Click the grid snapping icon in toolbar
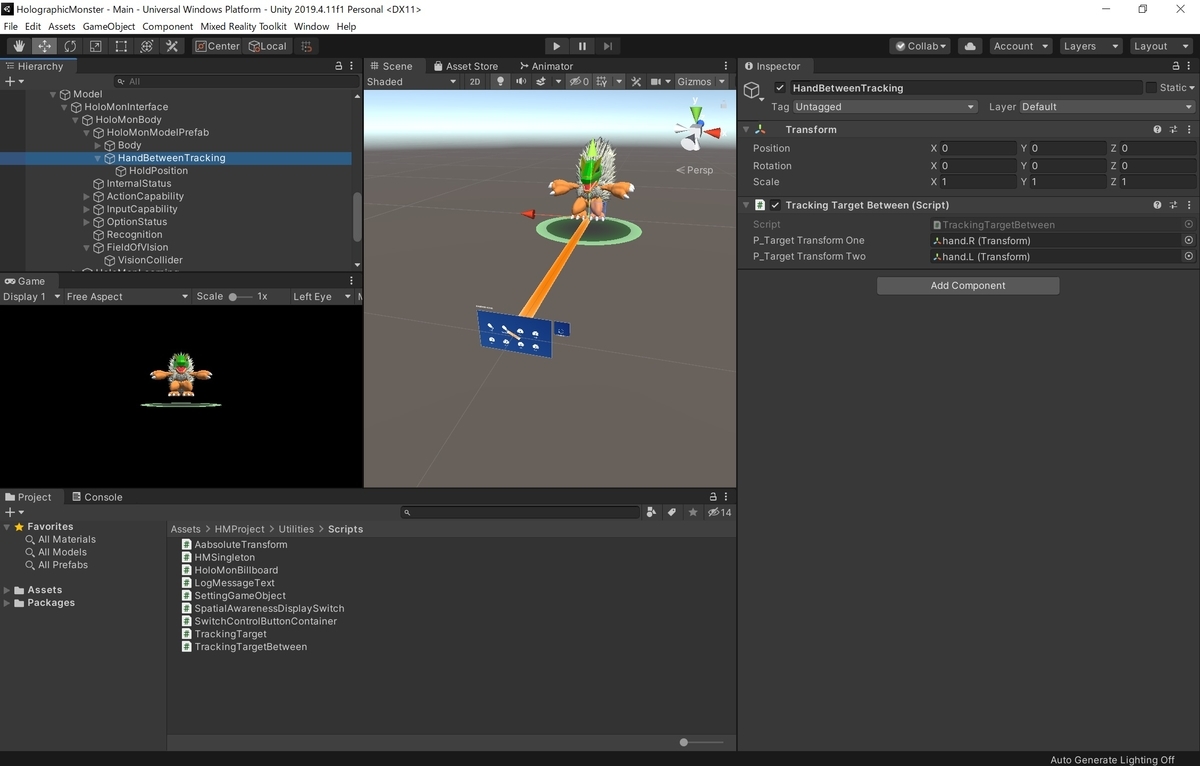The height and width of the screenshot is (766, 1200). [x=306, y=46]
